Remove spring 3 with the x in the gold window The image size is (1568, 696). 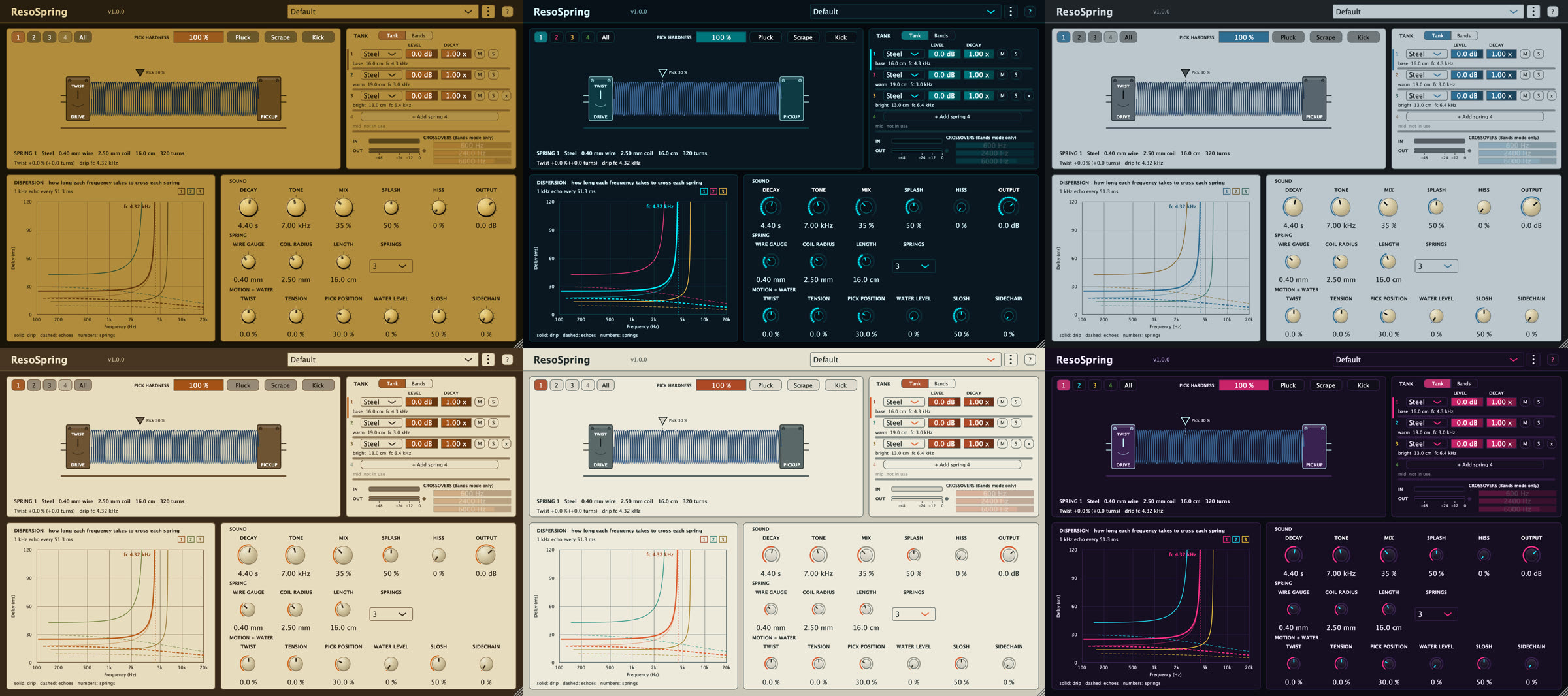tap(506, 96)
